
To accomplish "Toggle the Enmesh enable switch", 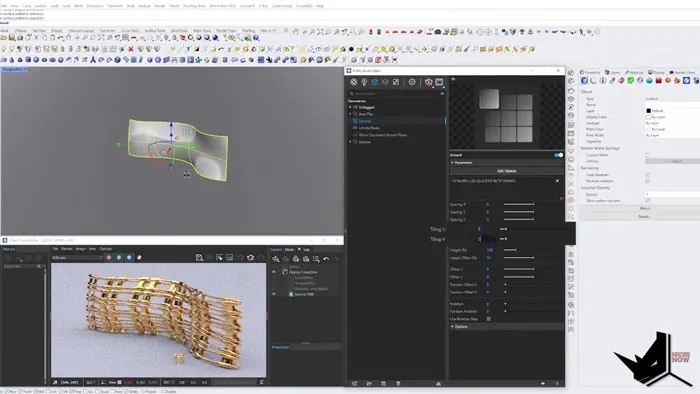I will tap(558, 155).
